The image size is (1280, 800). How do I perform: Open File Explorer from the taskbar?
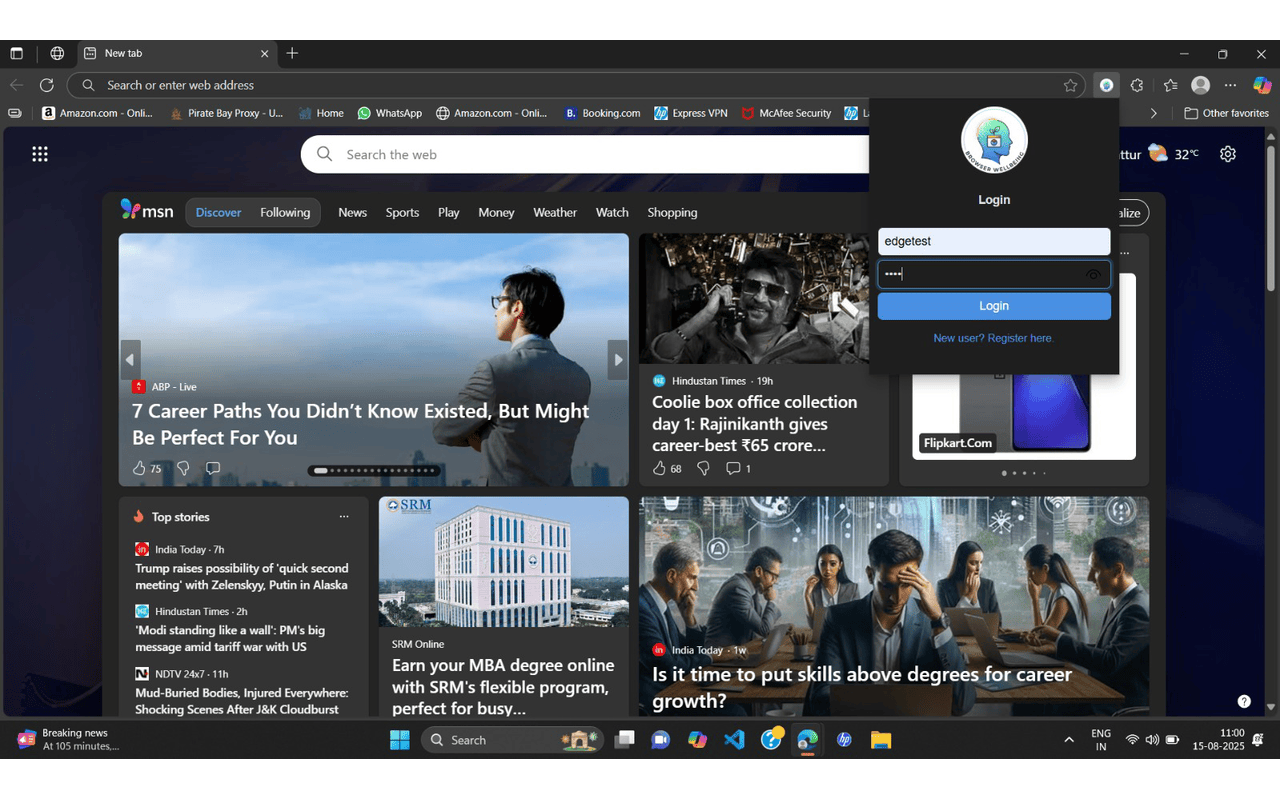click(x=880, y=740)
